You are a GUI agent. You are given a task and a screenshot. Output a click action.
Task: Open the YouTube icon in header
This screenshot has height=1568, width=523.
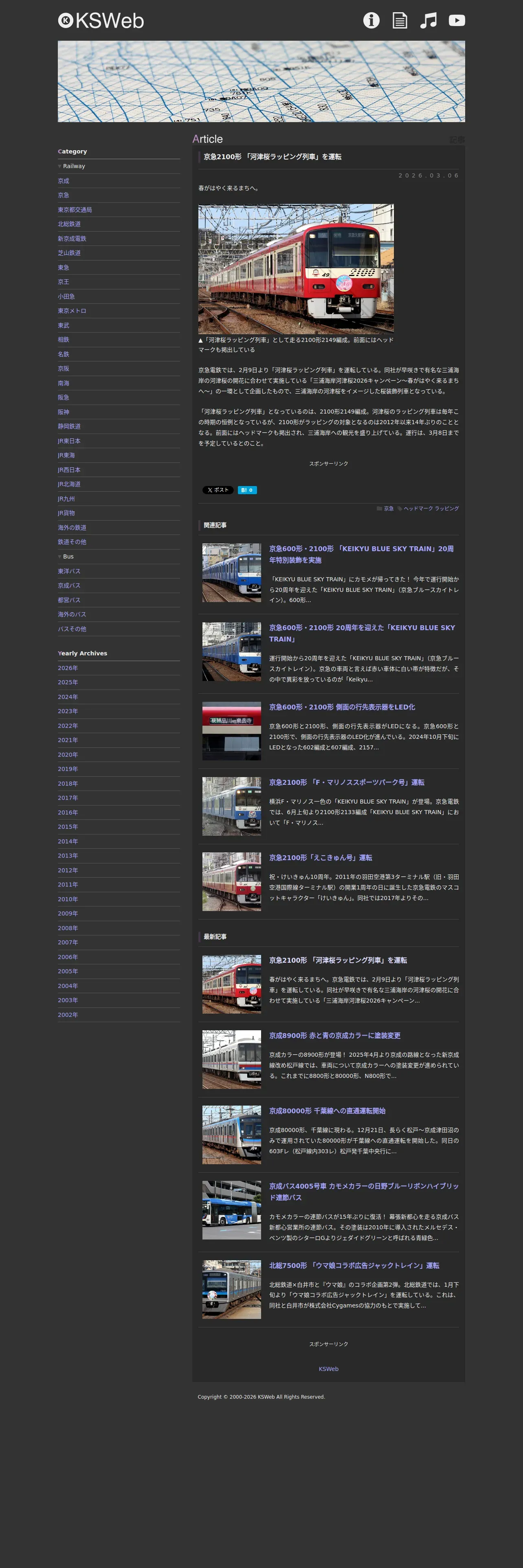[457, 20]
